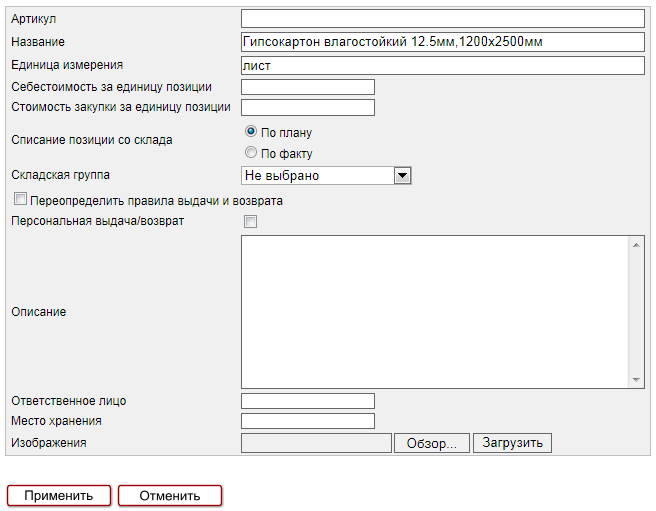
Task: Click the Применить button
Action: pyautogui.click(x=59, y=495)
